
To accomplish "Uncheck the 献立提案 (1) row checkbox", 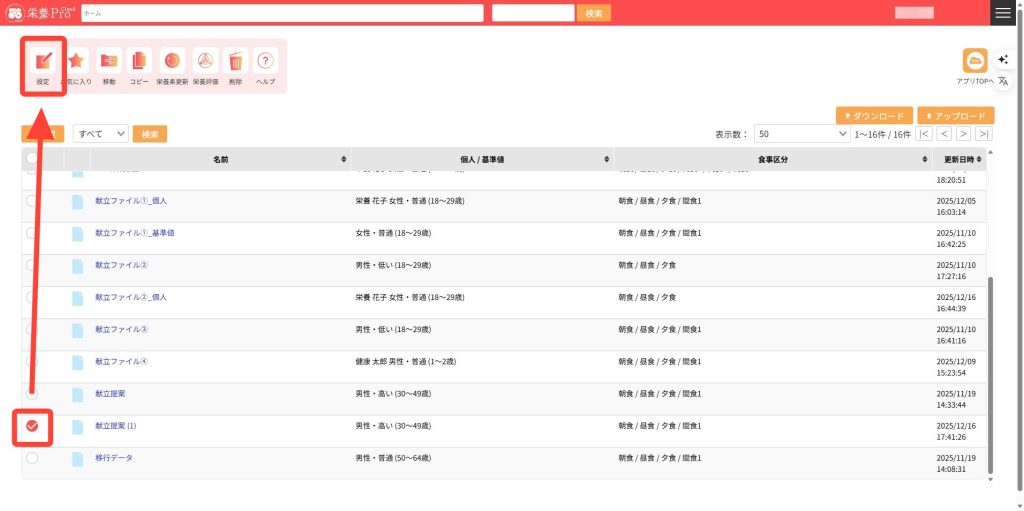I will point(32,426).
